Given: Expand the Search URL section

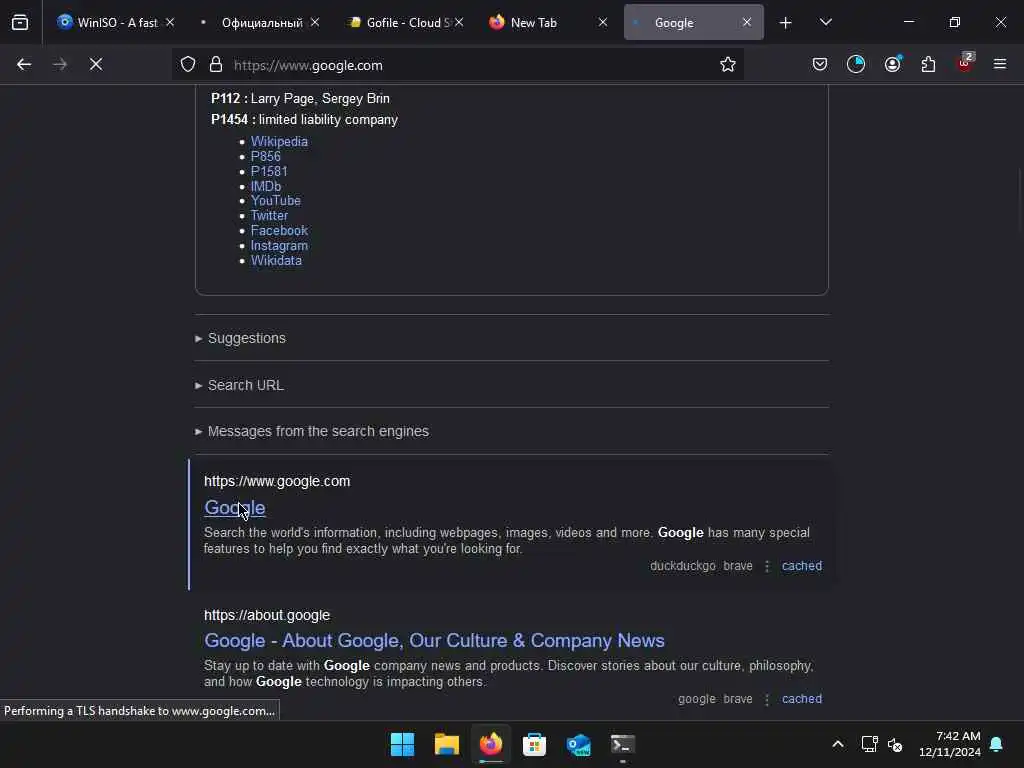Looking at the screenshot, I should tap(239, 385).
